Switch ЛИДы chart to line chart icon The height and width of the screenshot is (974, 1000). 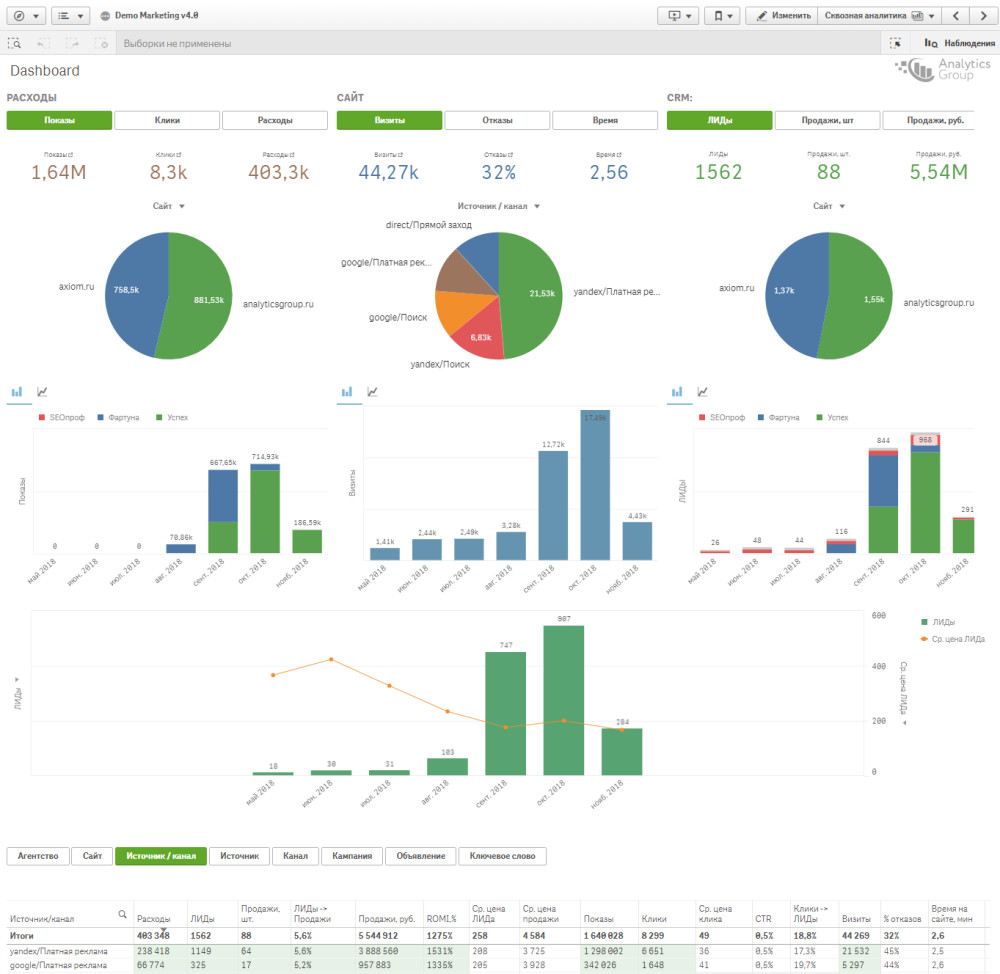pos(703,392)
